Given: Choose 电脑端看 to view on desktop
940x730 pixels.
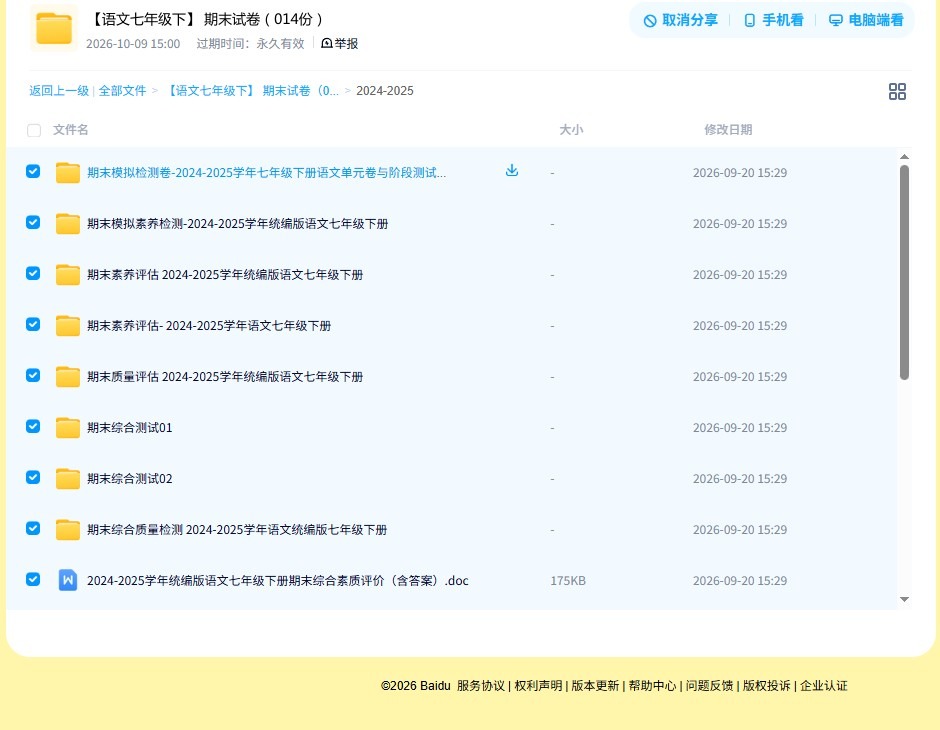Looking at the screenshot, I should [x=866, y=20].
